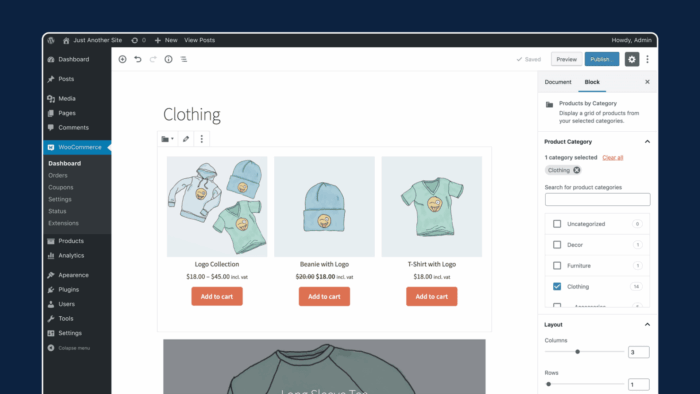The image size is (700, 394).
Task: Open WooCommerce Extensions submenu
Action: (63, 223)
